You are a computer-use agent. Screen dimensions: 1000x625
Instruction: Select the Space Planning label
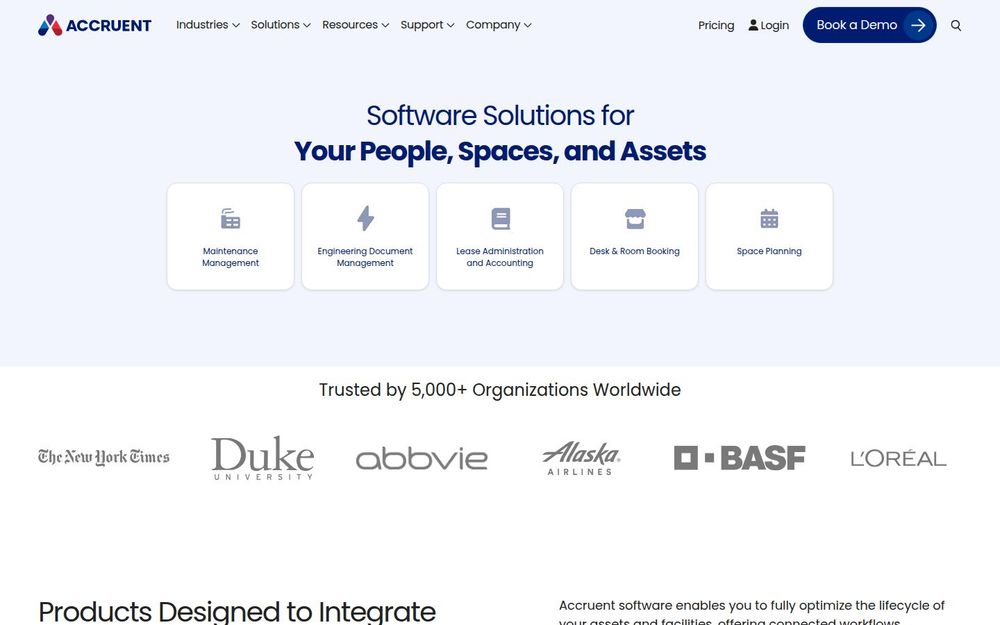click(x=769, y=251)
